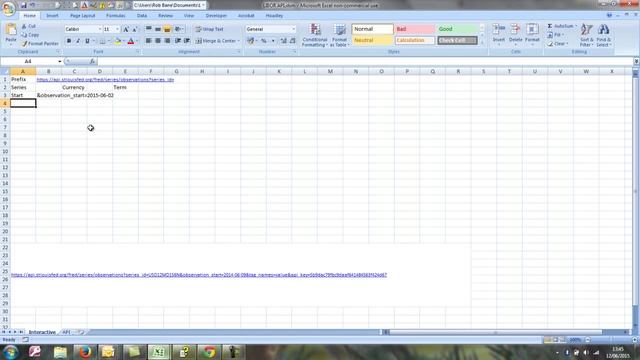Toggle Italic formatting
Viewport: 640px width, 360px height.
point(78,41)
